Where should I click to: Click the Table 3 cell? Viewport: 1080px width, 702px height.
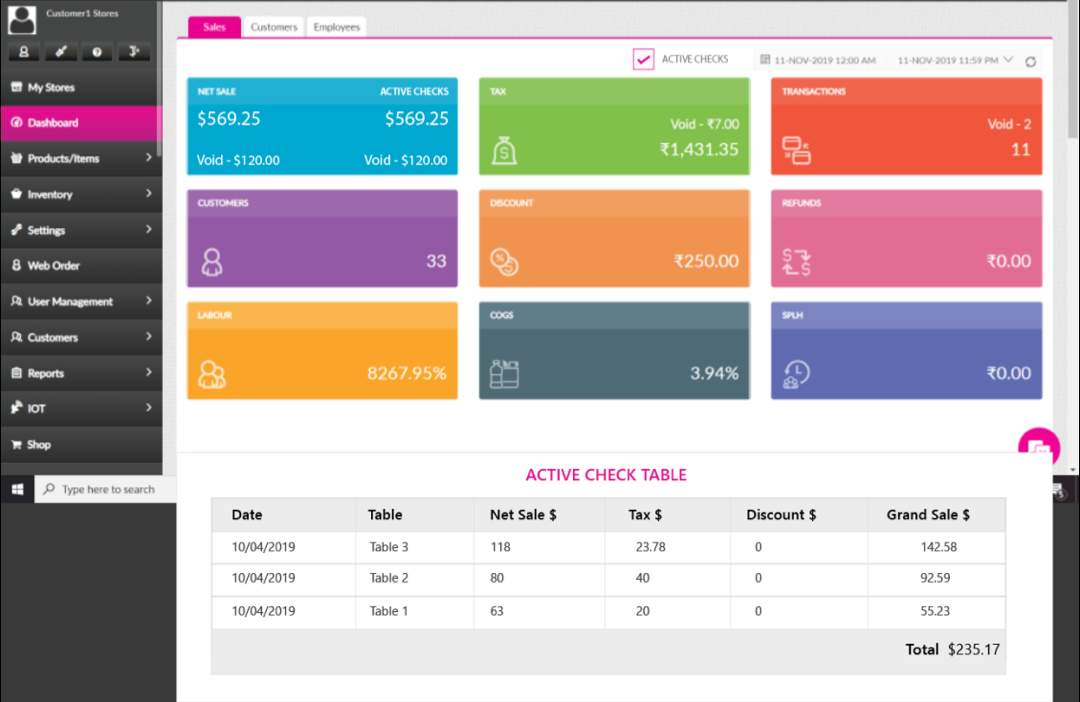tap(388, 547)
